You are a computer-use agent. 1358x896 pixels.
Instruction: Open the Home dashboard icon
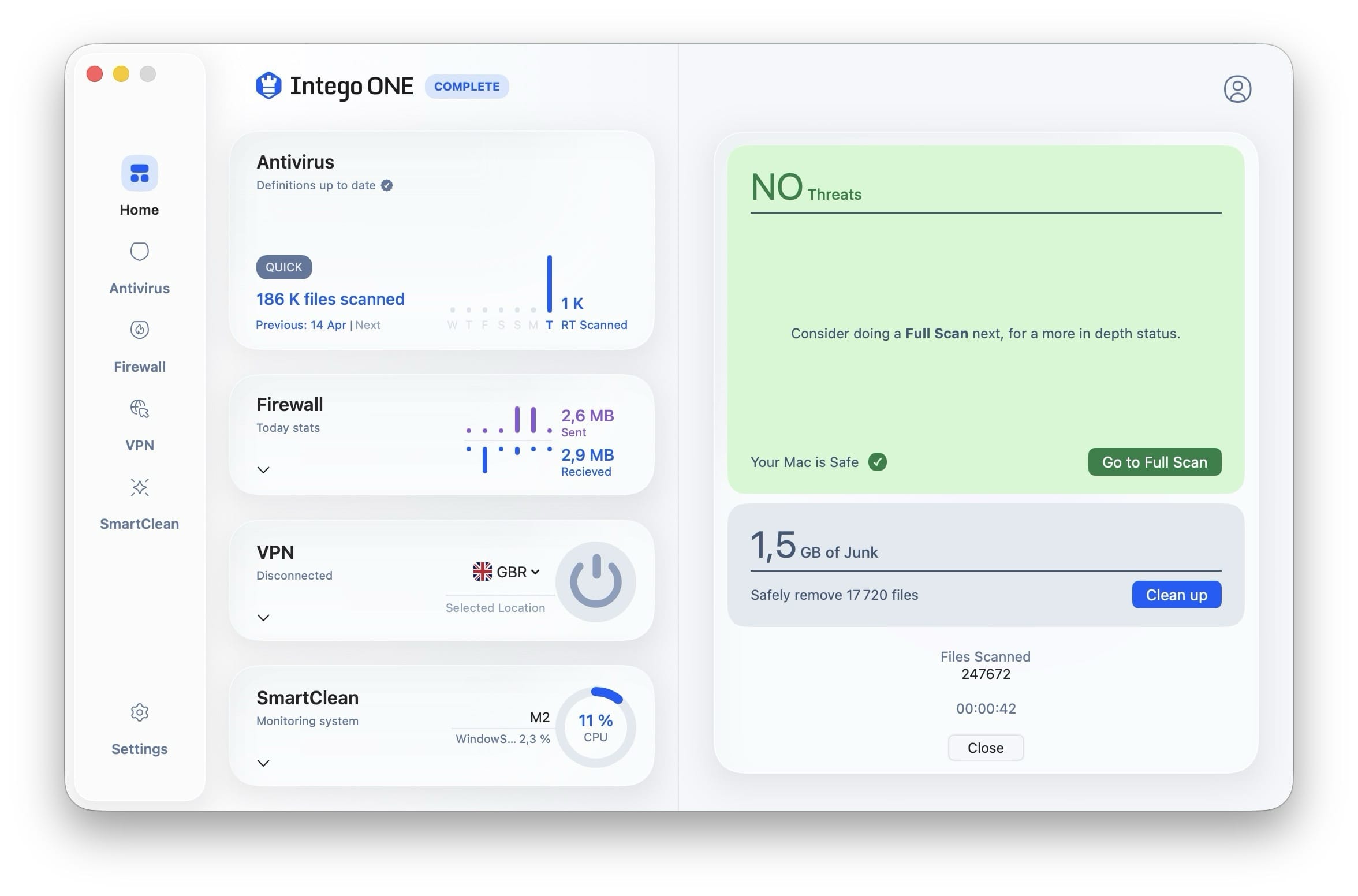click(139, 173)
